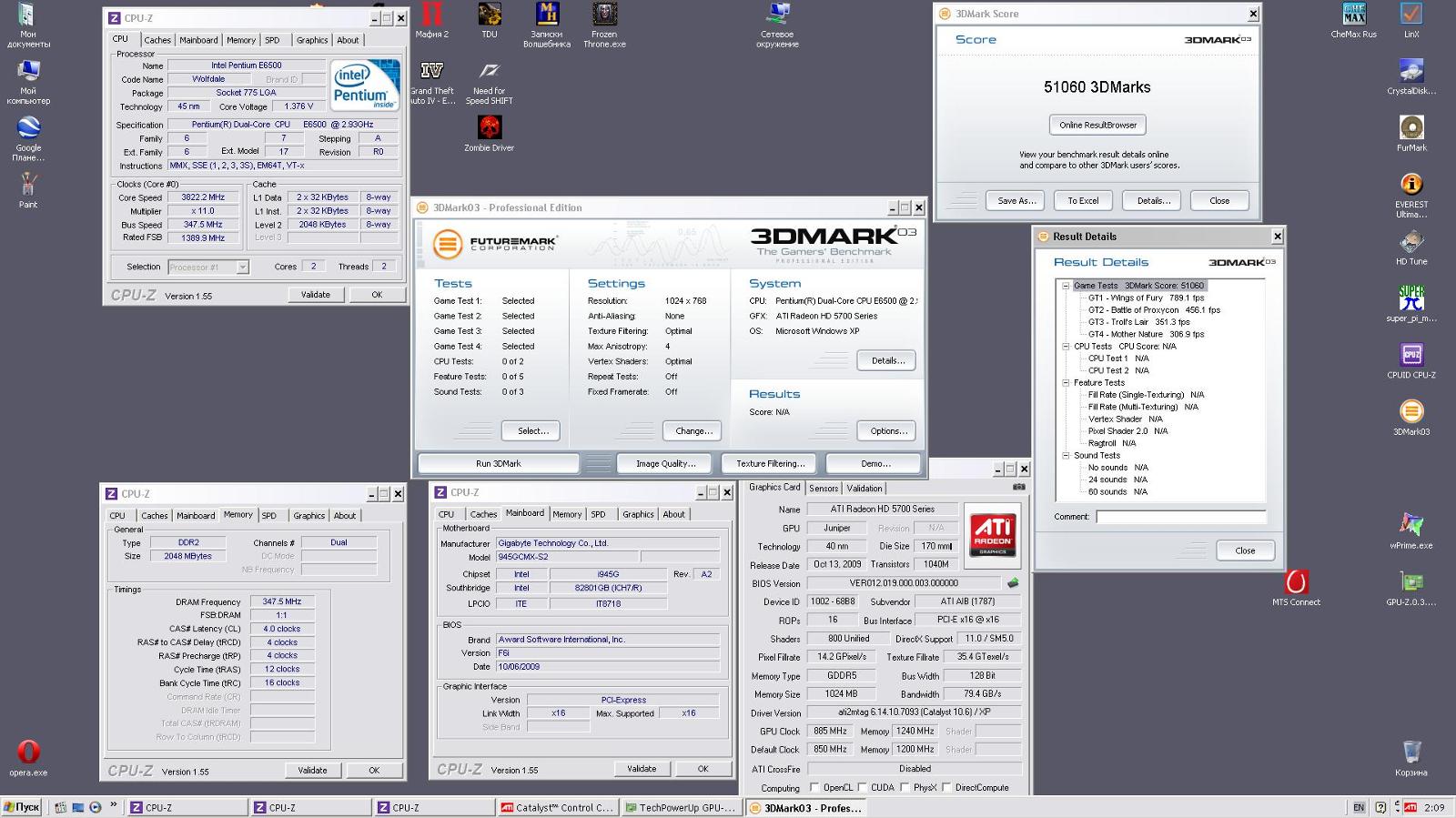Open the Processor #1 selection dropdown
Viewport: 1456px width, 818px height.
click(x=208, y=267)
